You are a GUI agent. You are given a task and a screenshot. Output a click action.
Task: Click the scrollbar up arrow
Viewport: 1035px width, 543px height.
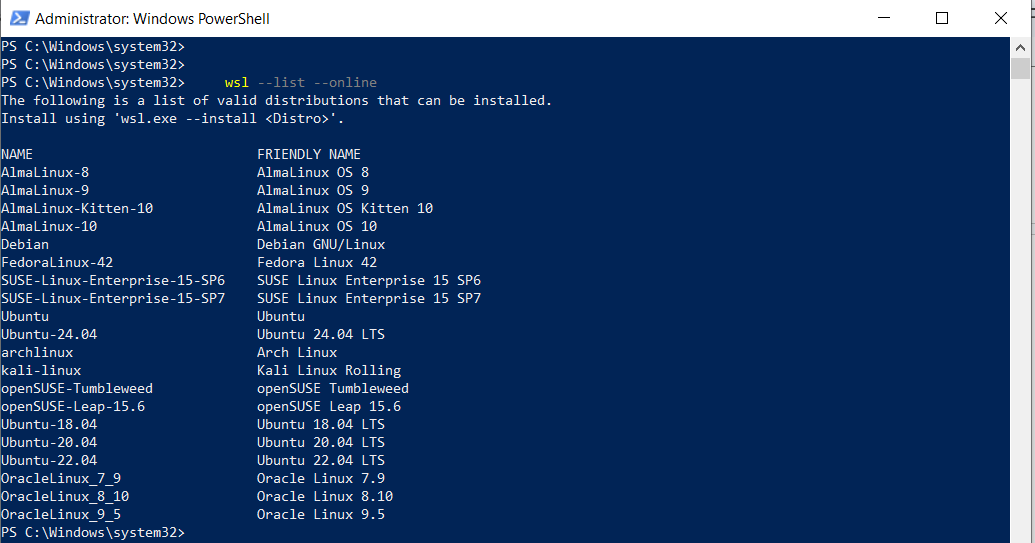pyautogui.click(x=1020, y=46)
